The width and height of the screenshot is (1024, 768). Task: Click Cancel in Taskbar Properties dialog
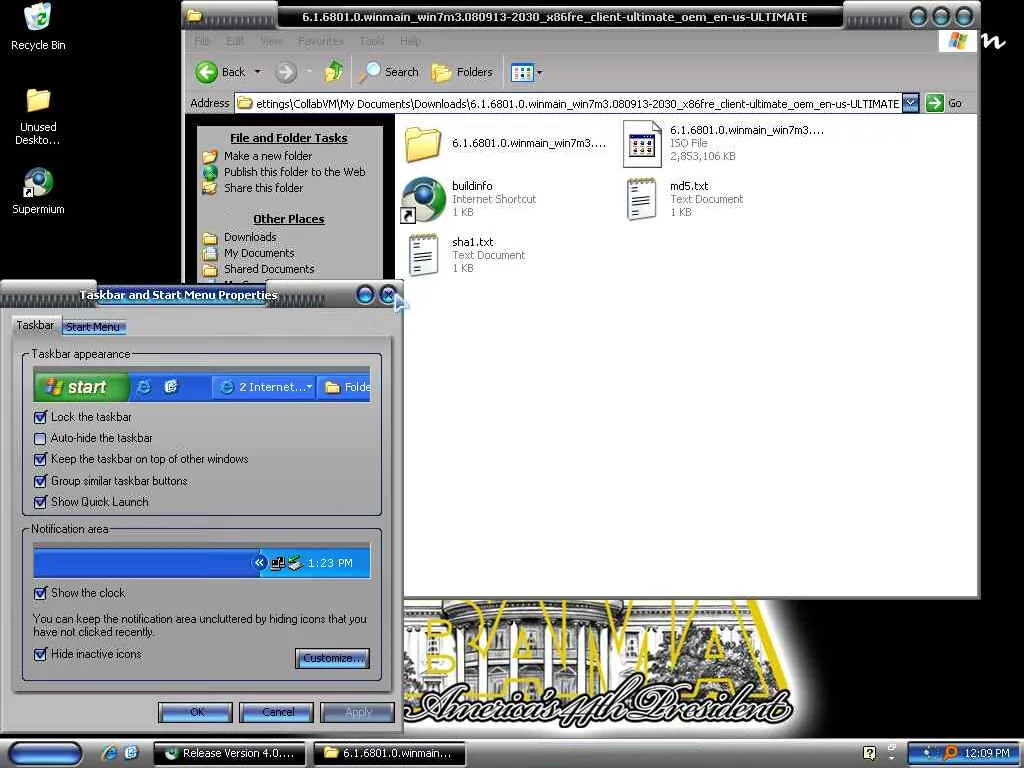click(276, 712)
